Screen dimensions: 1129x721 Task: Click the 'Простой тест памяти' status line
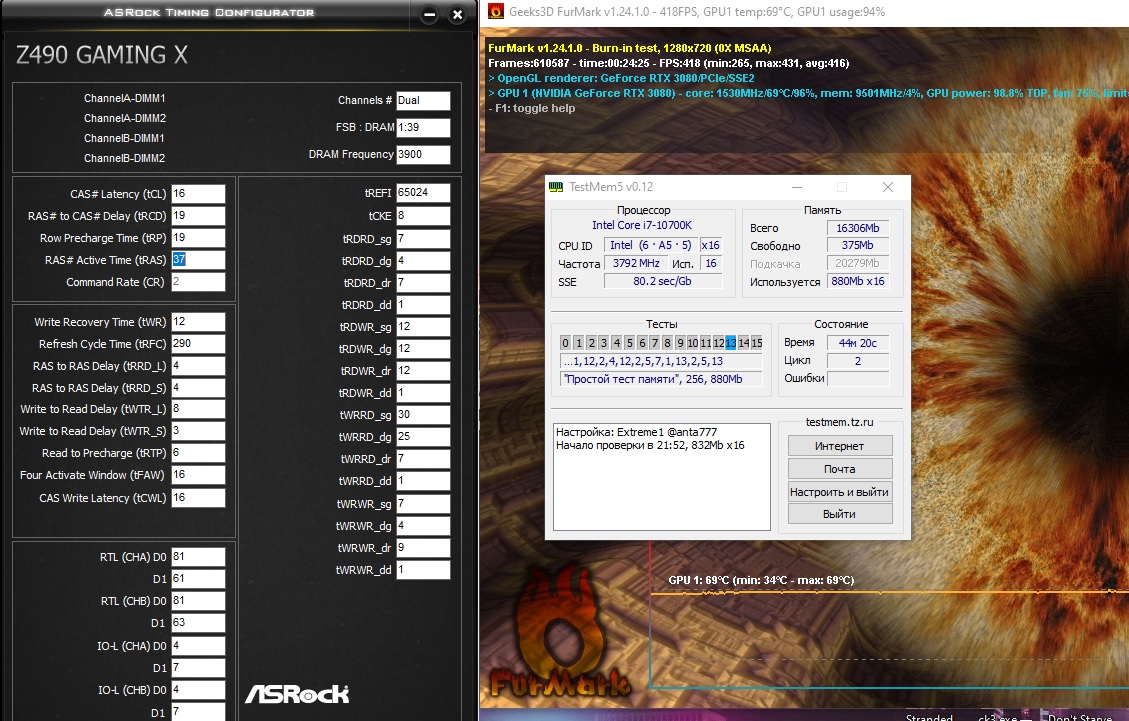(661, 379)
